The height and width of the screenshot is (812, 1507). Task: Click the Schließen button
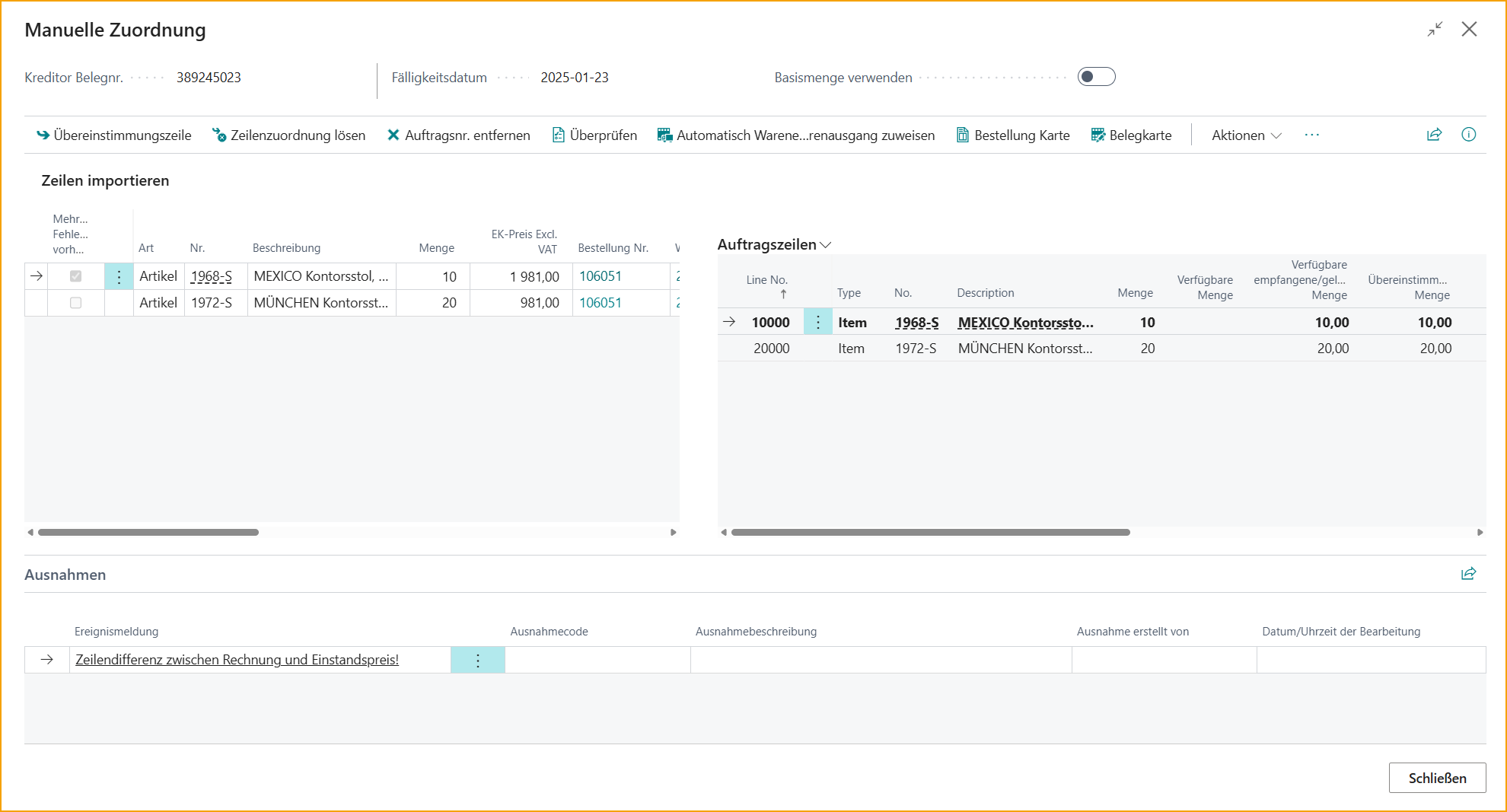click(1436, 778)
